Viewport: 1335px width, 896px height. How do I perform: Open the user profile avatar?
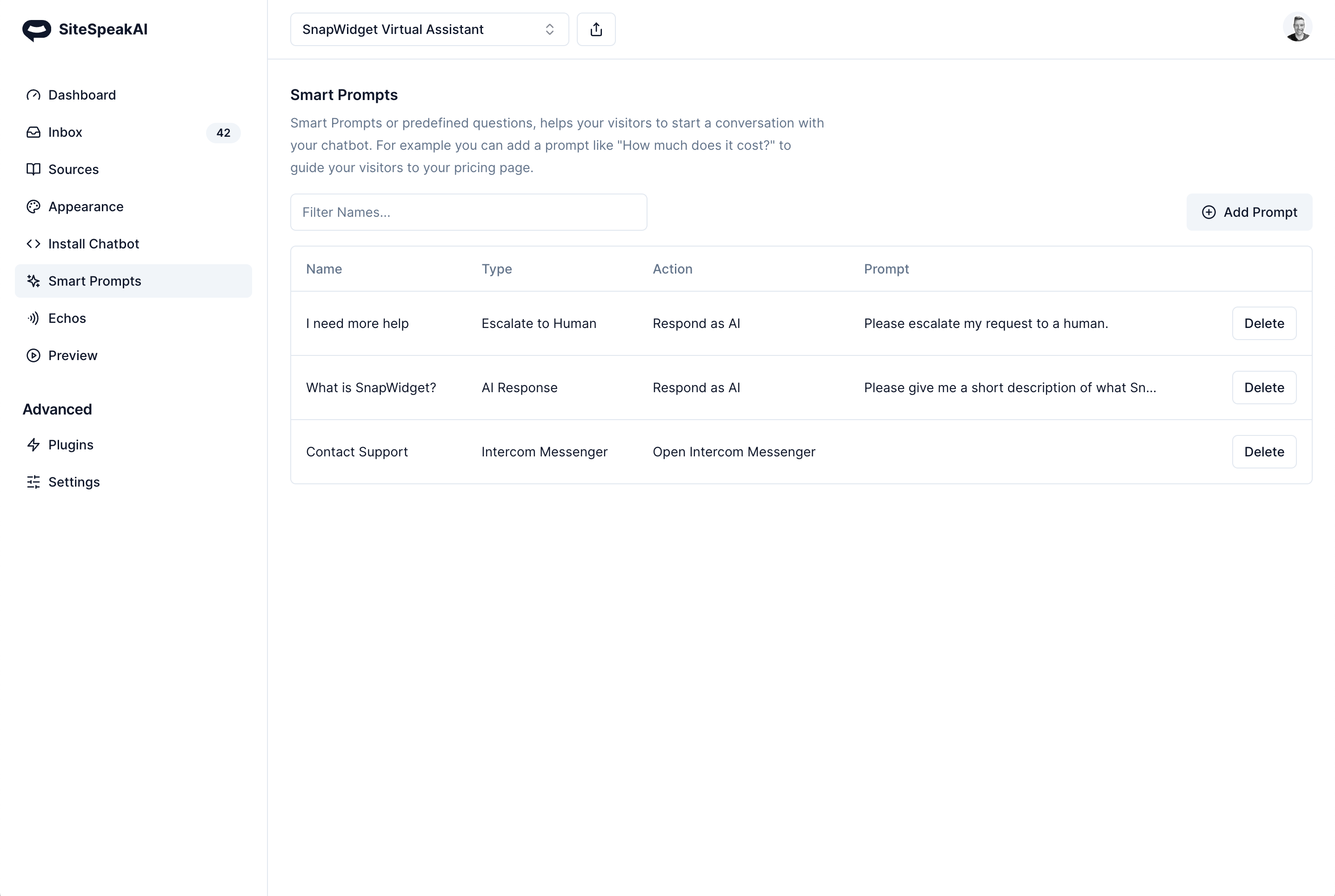tap(1297, 27)
